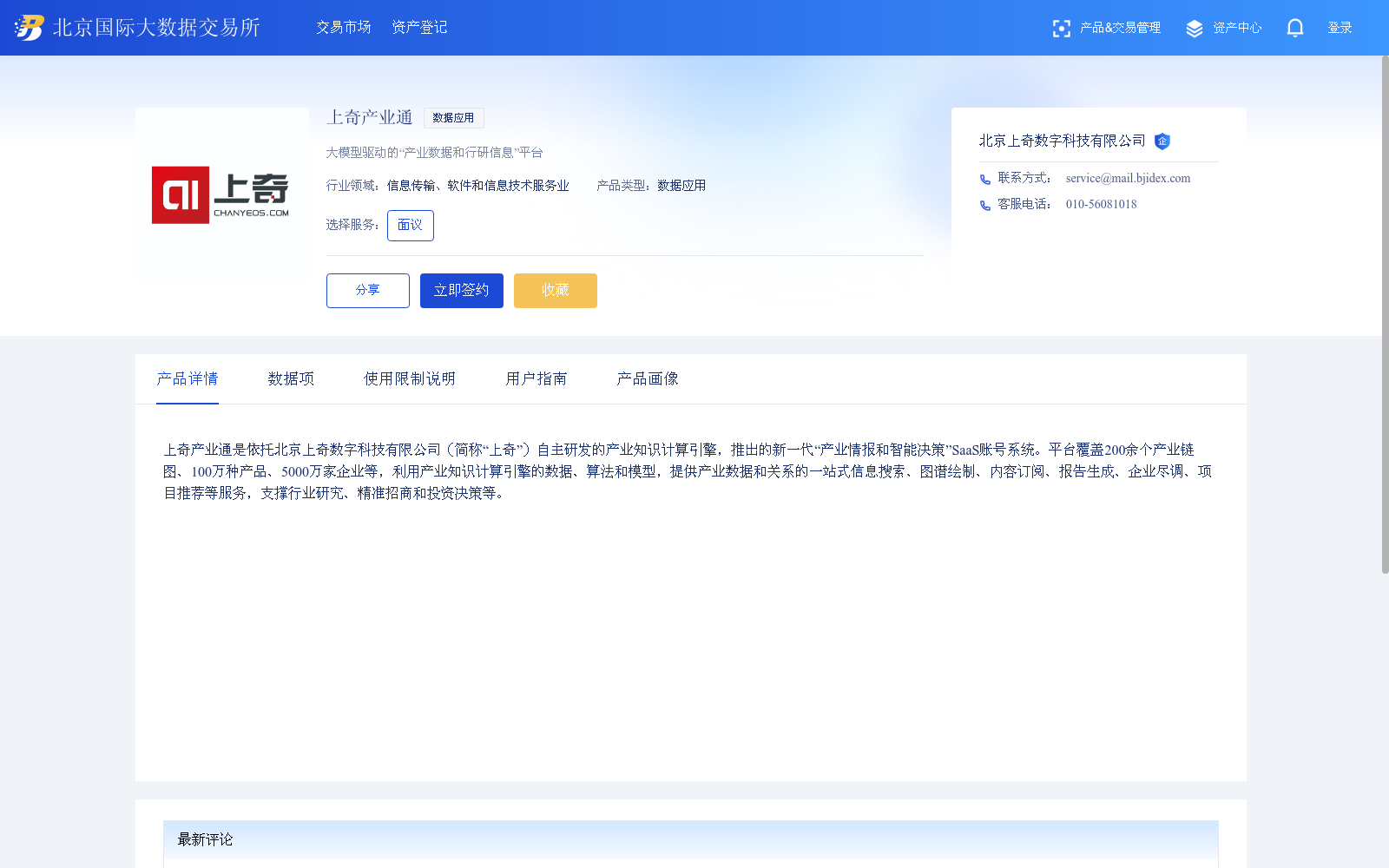Click the 收藏 favorite button

(556, 291)
